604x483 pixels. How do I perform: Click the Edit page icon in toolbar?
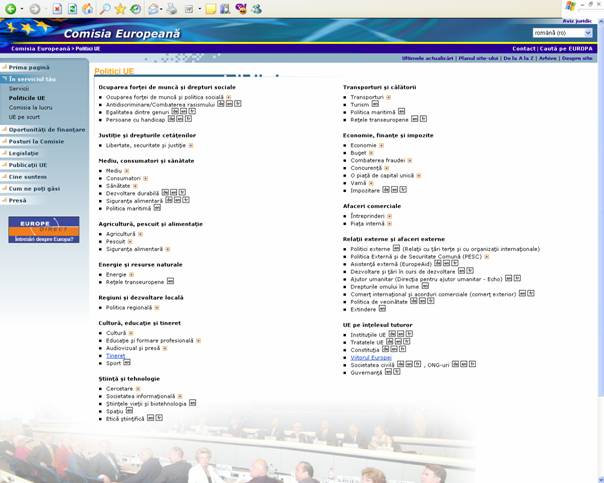click(189, 9)
